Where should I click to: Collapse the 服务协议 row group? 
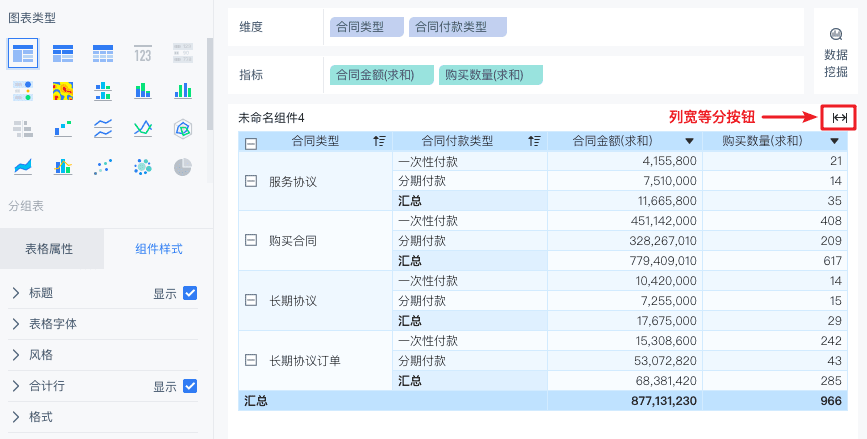(x=251, y=182)
